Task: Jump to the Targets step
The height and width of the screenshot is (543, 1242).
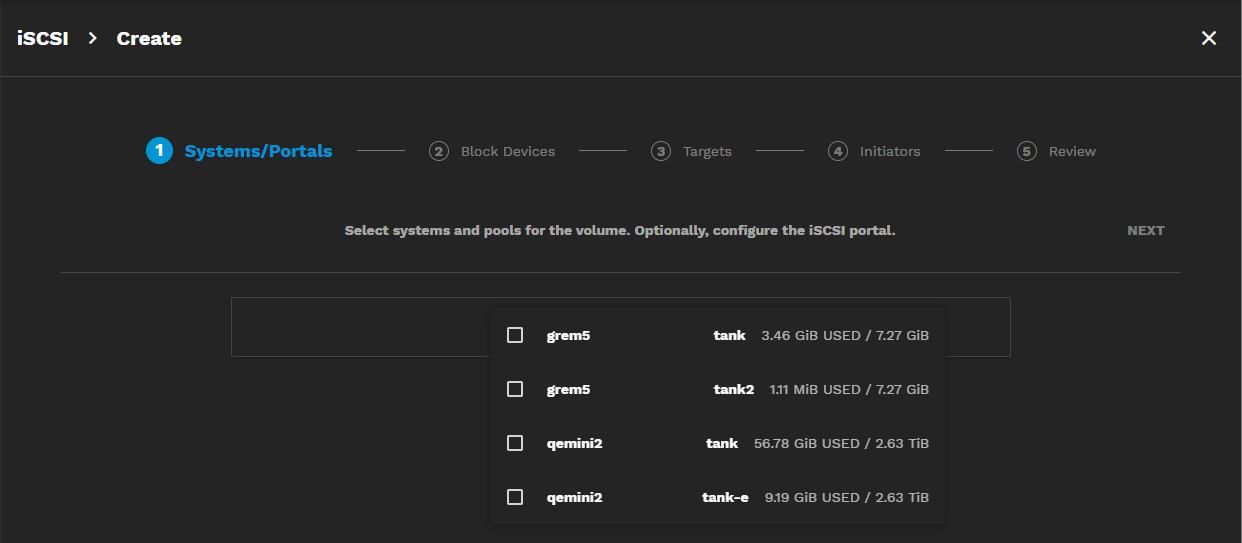Action: pyautogui.click(x=707, y=151)
